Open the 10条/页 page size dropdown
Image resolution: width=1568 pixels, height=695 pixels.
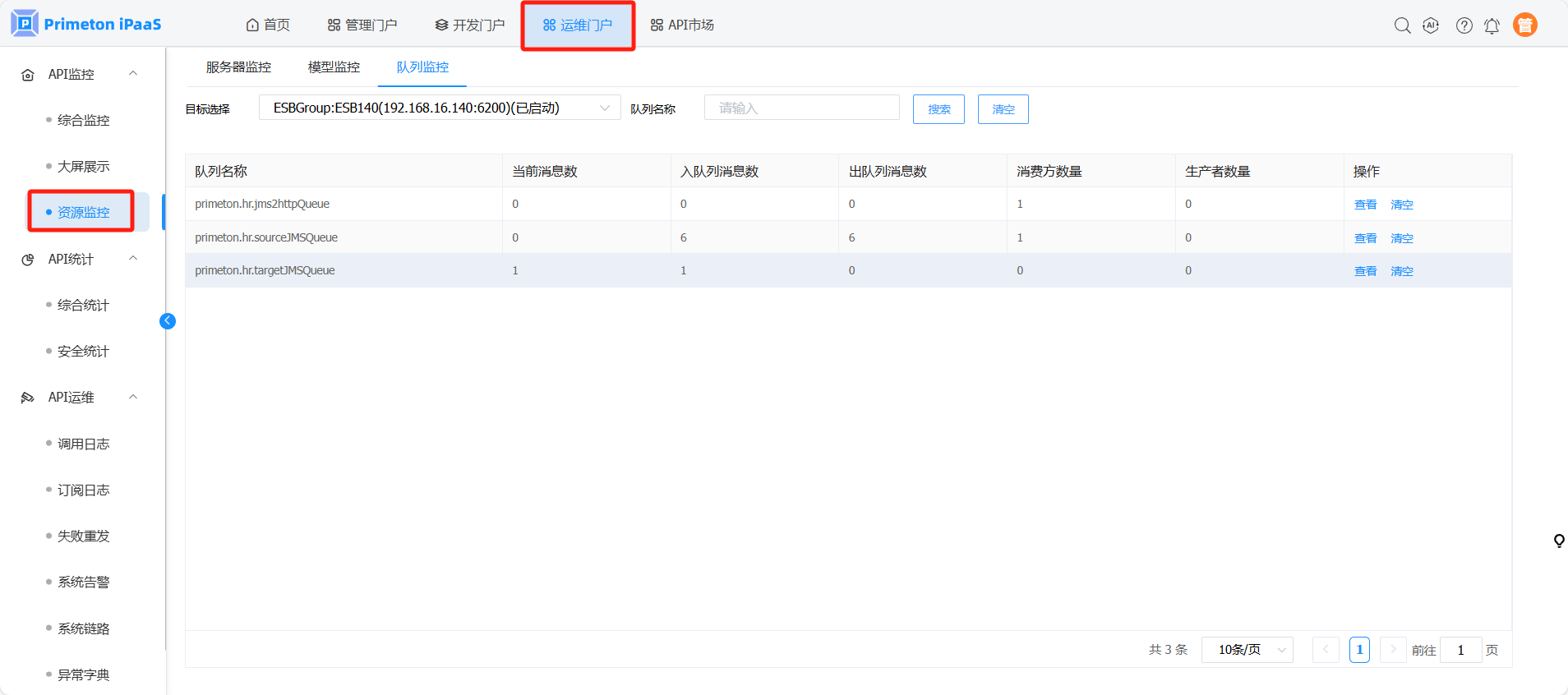[x=1247, y=650]
